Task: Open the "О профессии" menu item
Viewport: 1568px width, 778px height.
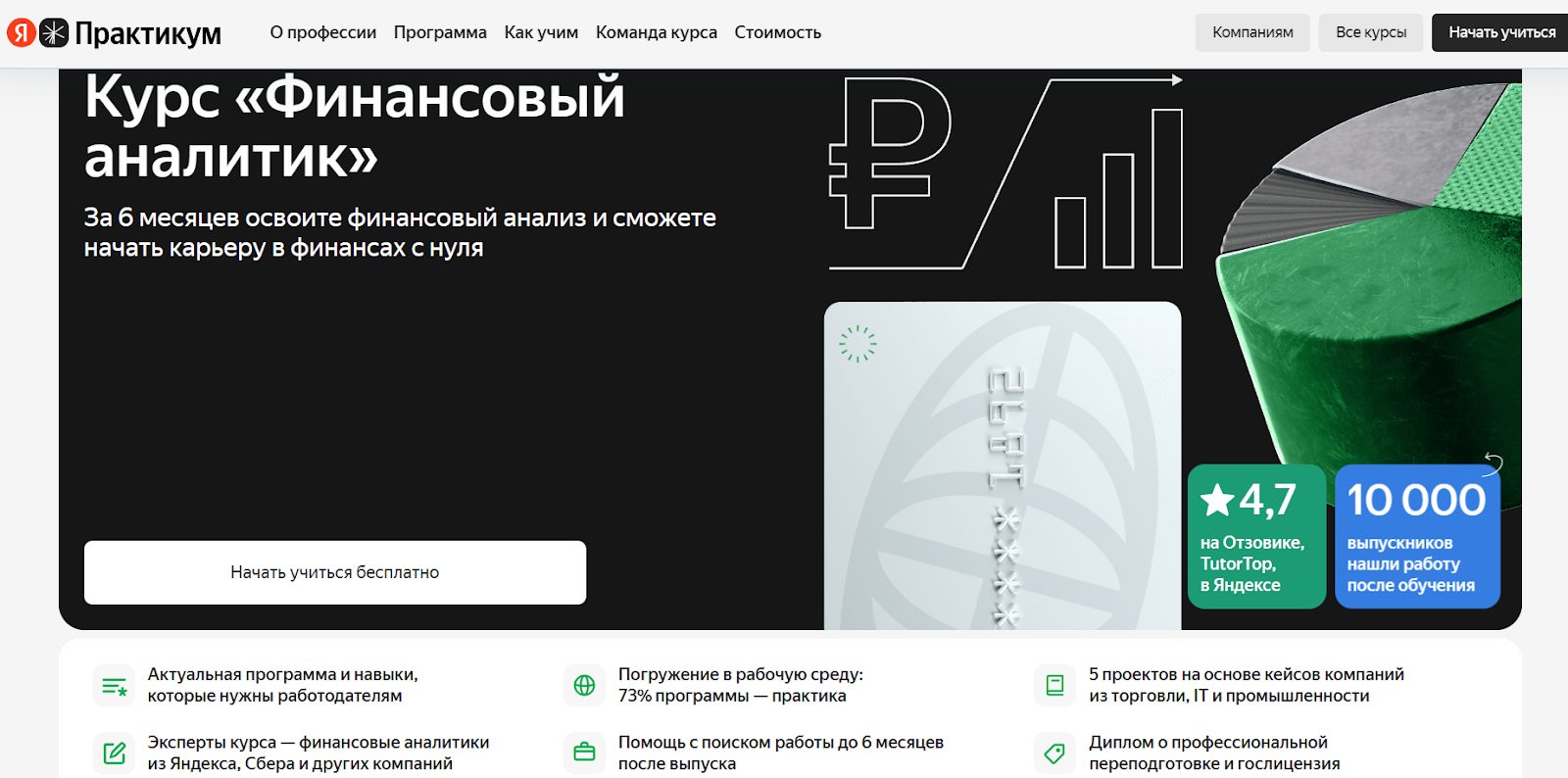Action: [323, 32]
